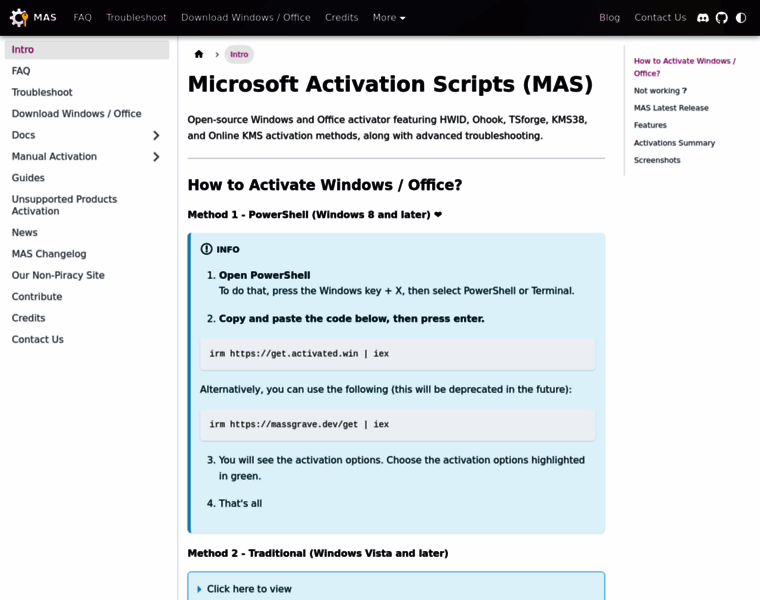Screen dimensions: 760x600
Task: Click the home breadcrumb icon
Action: click(199, 54)
